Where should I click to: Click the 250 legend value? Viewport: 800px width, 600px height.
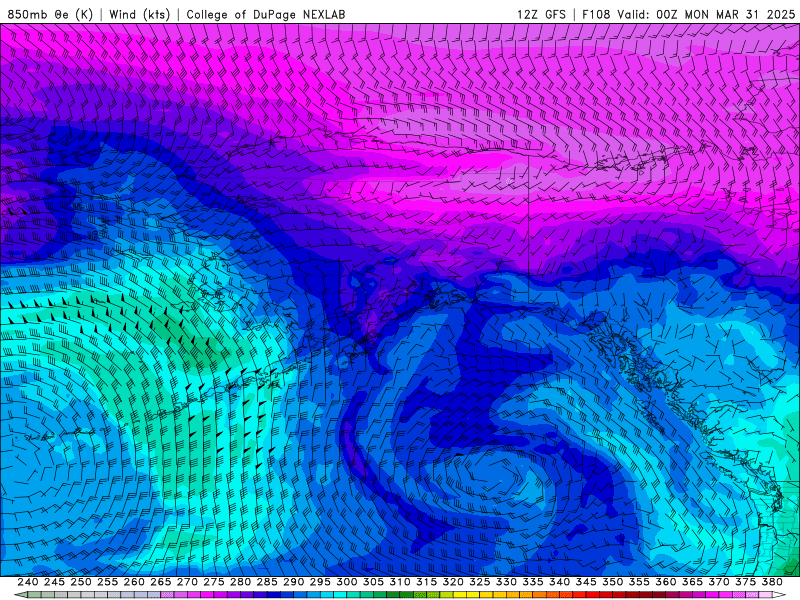[x=81, y=582]
